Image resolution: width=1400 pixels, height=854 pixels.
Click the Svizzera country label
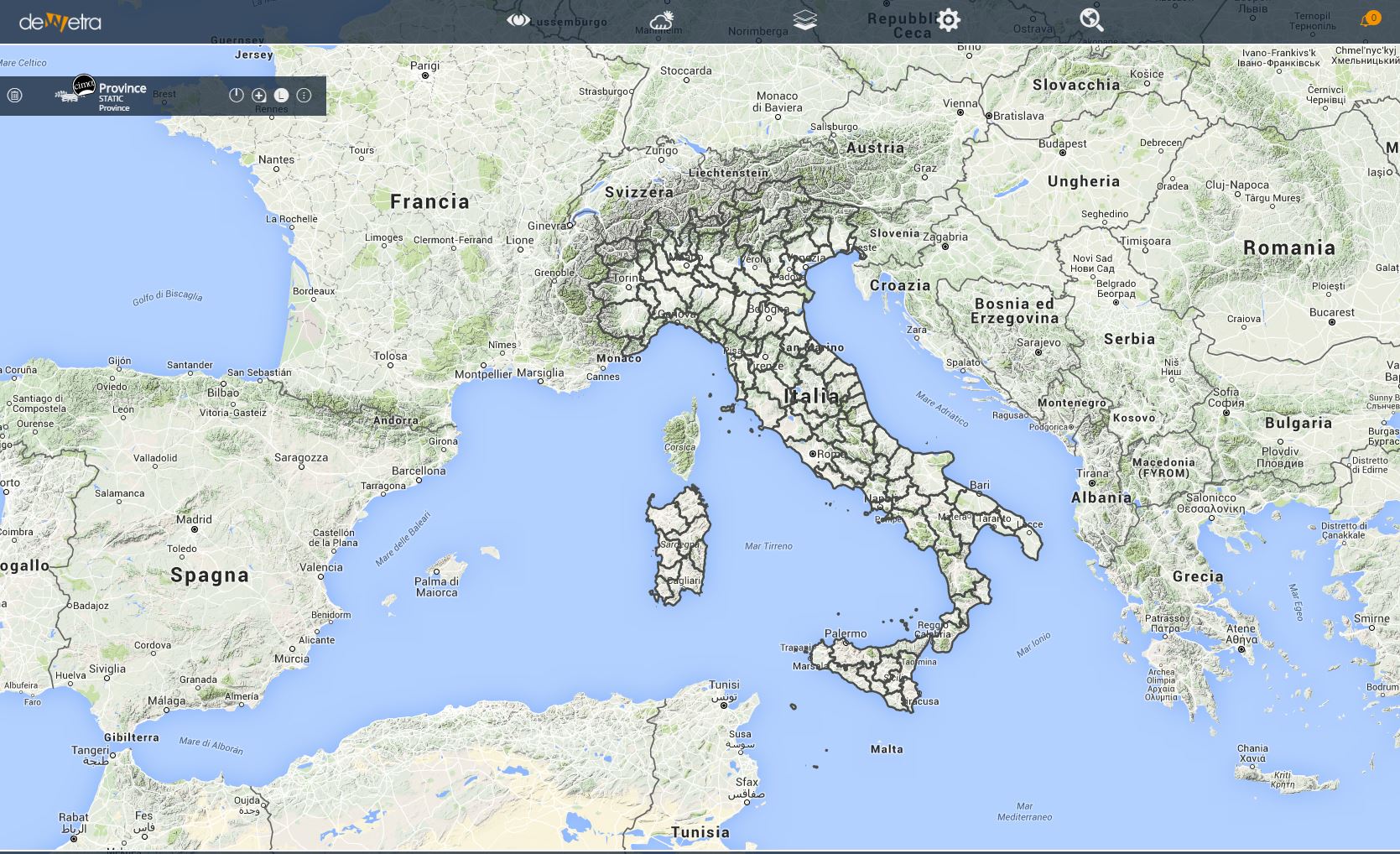point(639,192)
